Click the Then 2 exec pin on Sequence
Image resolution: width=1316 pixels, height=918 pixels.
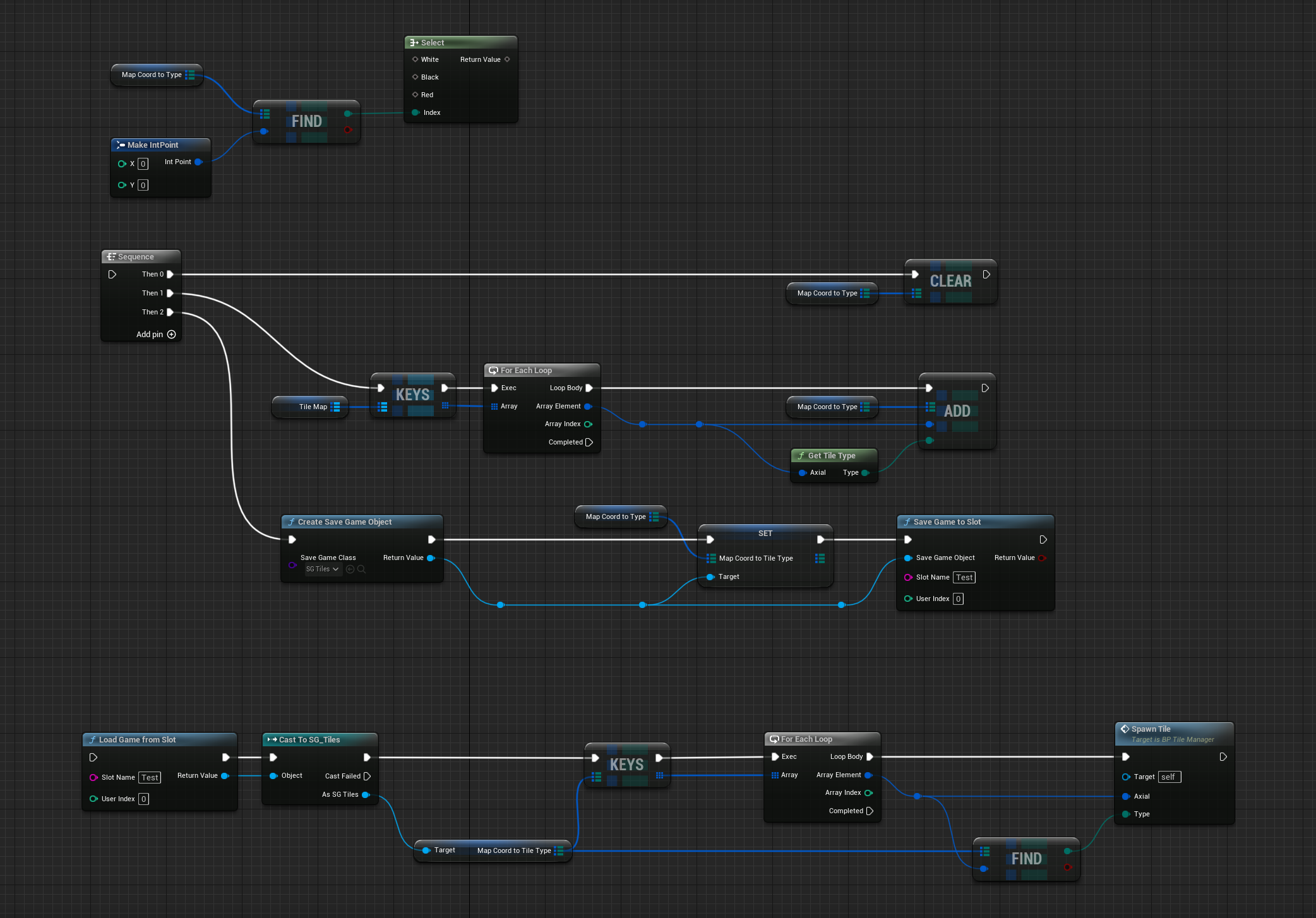170,312
